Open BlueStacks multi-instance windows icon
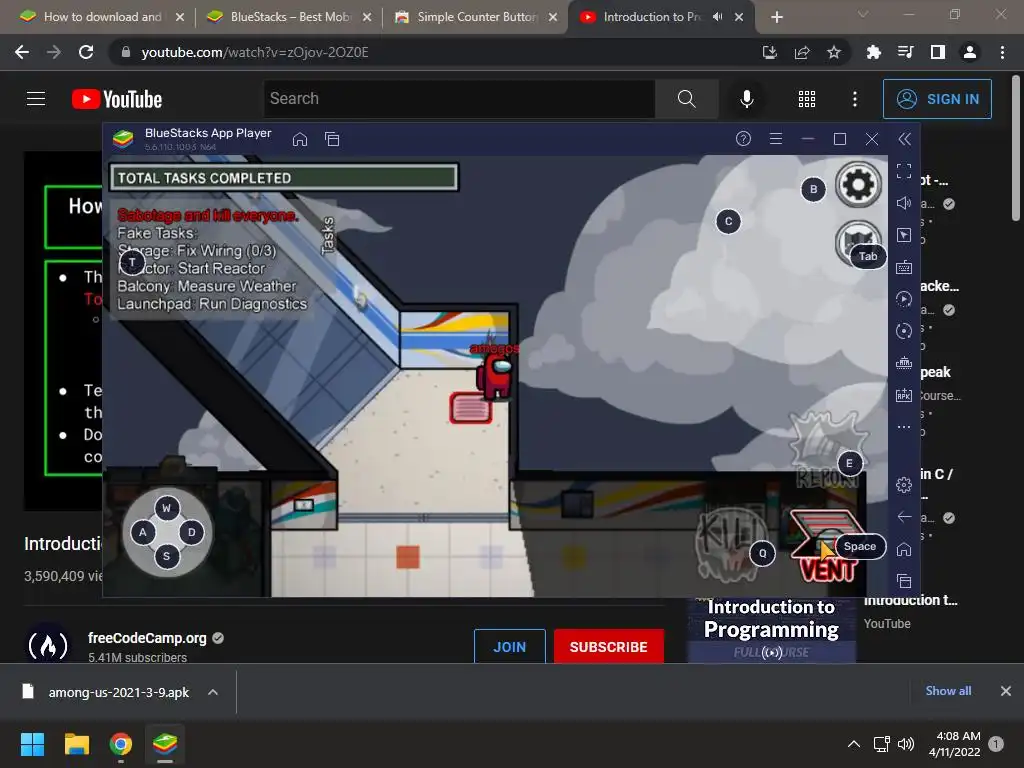 [x=332, y=139]
